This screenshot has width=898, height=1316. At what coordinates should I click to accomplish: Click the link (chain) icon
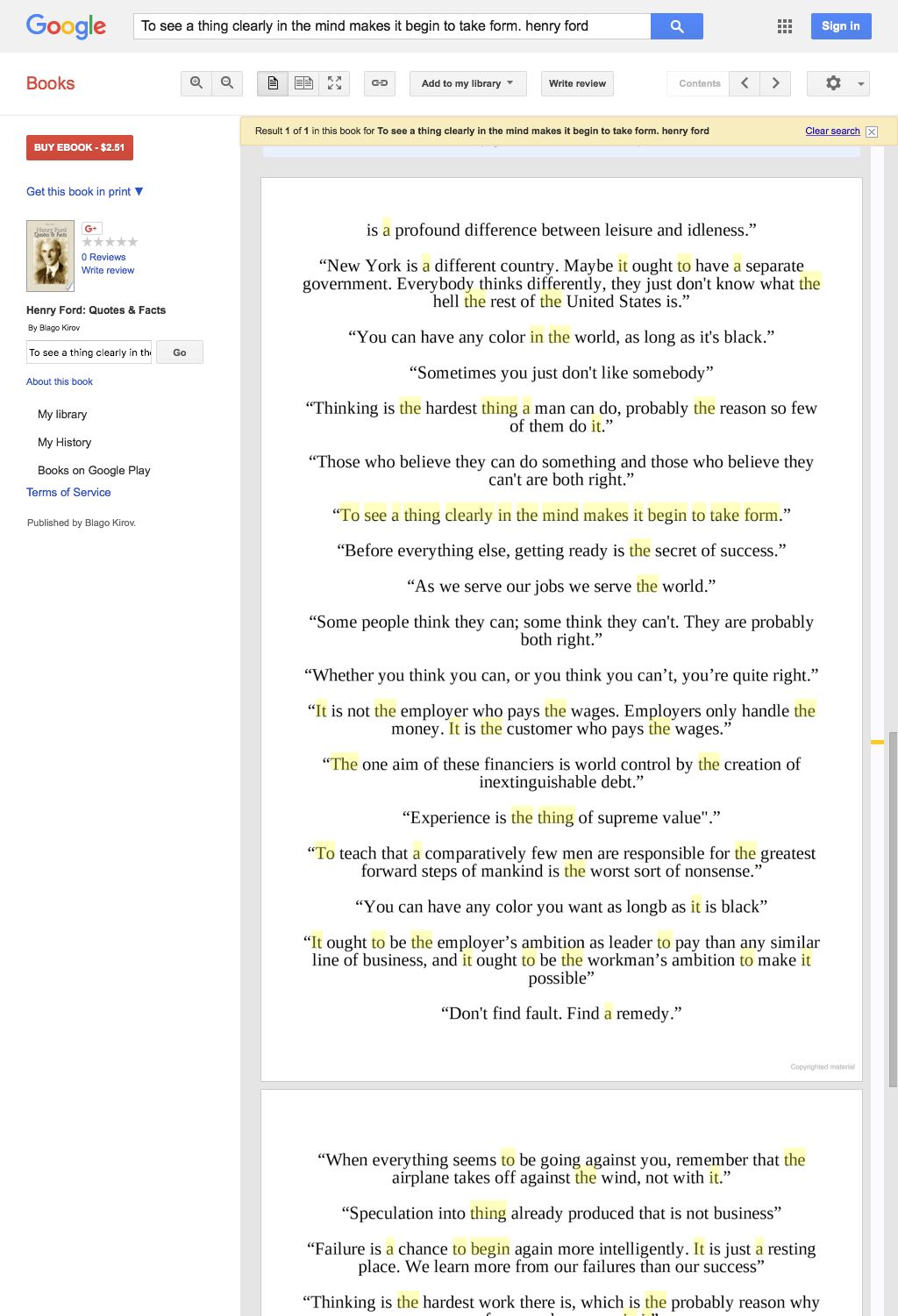[380, 83]
